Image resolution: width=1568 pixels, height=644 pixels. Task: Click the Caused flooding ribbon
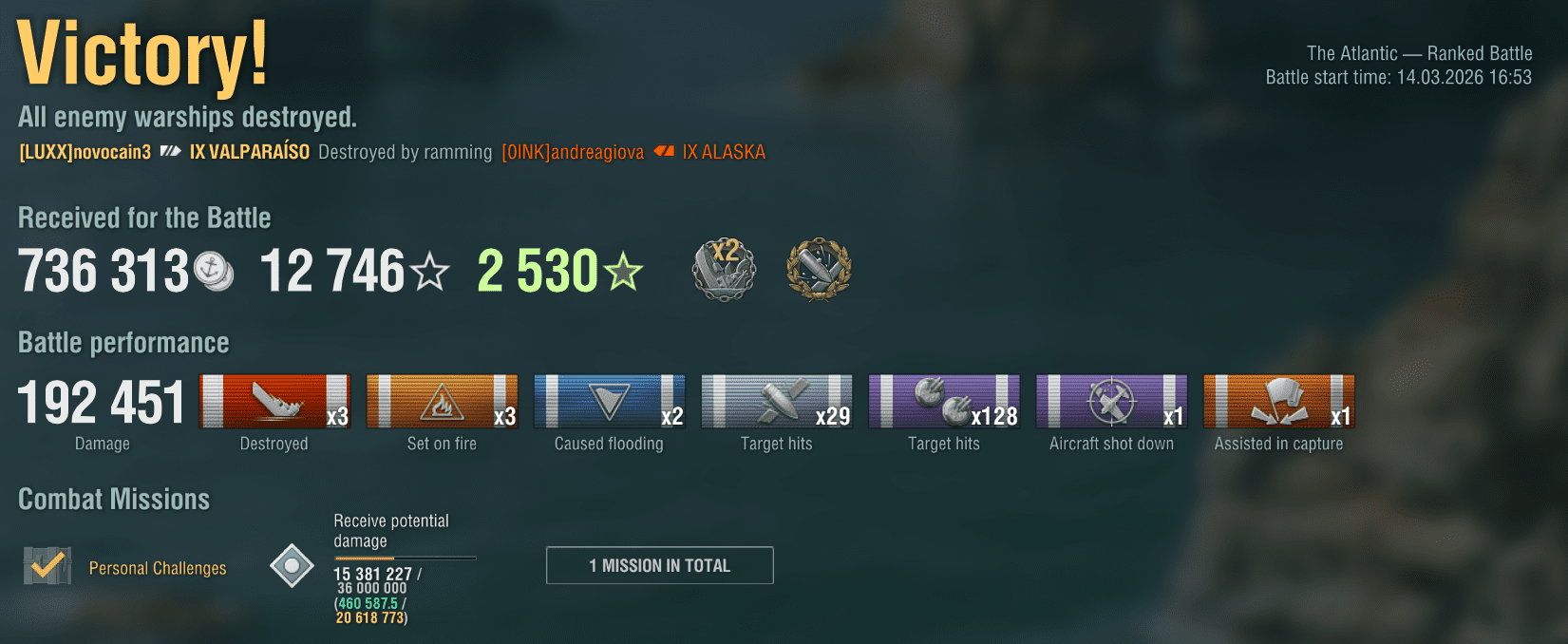click(610, 402)
